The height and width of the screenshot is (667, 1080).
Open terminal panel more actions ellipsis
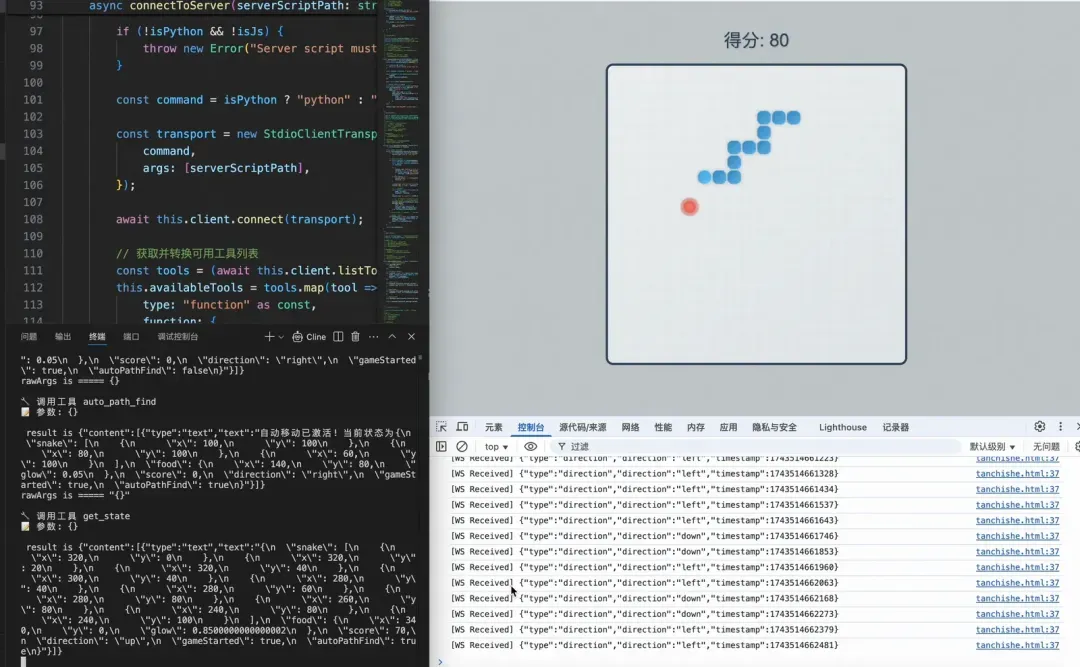coord(373,336)
